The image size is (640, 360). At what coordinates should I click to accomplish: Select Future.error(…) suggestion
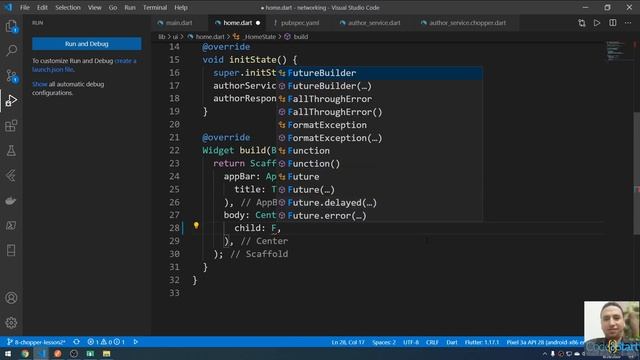click(380, 216)
